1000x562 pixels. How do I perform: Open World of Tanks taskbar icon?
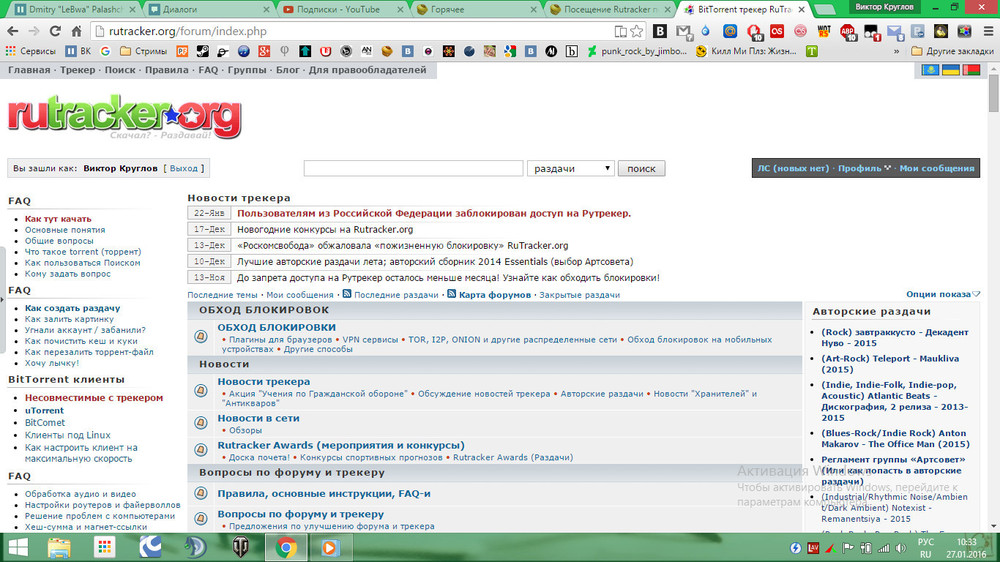pos(240,548)
